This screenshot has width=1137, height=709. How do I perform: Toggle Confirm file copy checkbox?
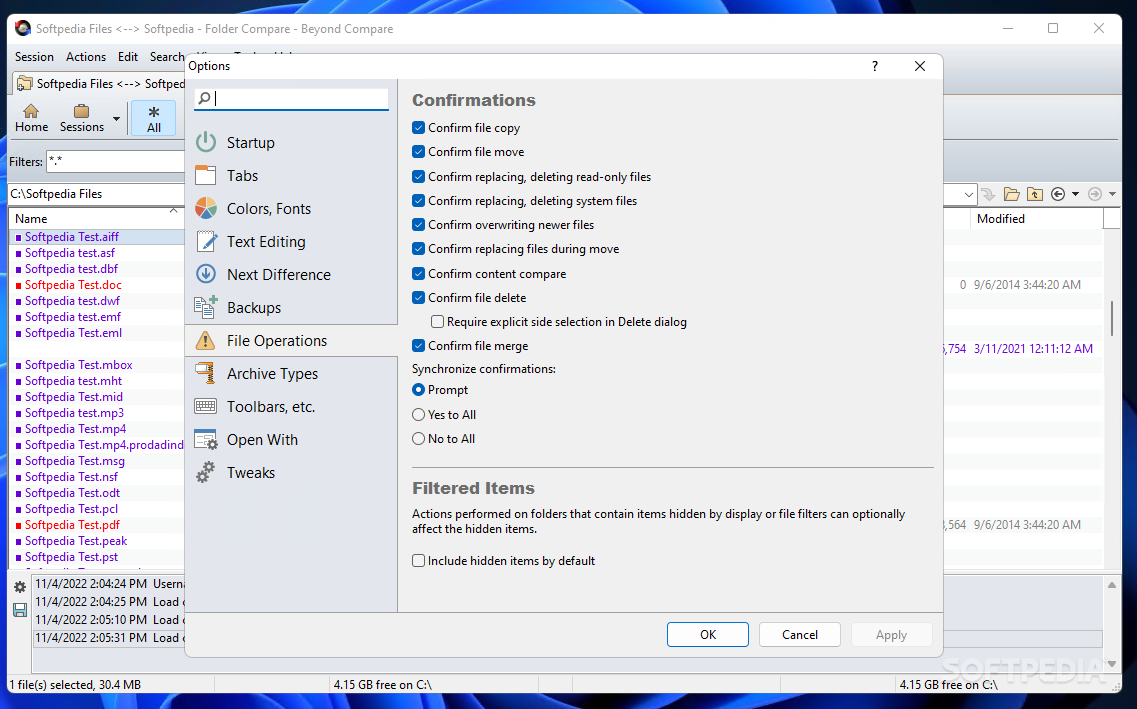point(418,128)
